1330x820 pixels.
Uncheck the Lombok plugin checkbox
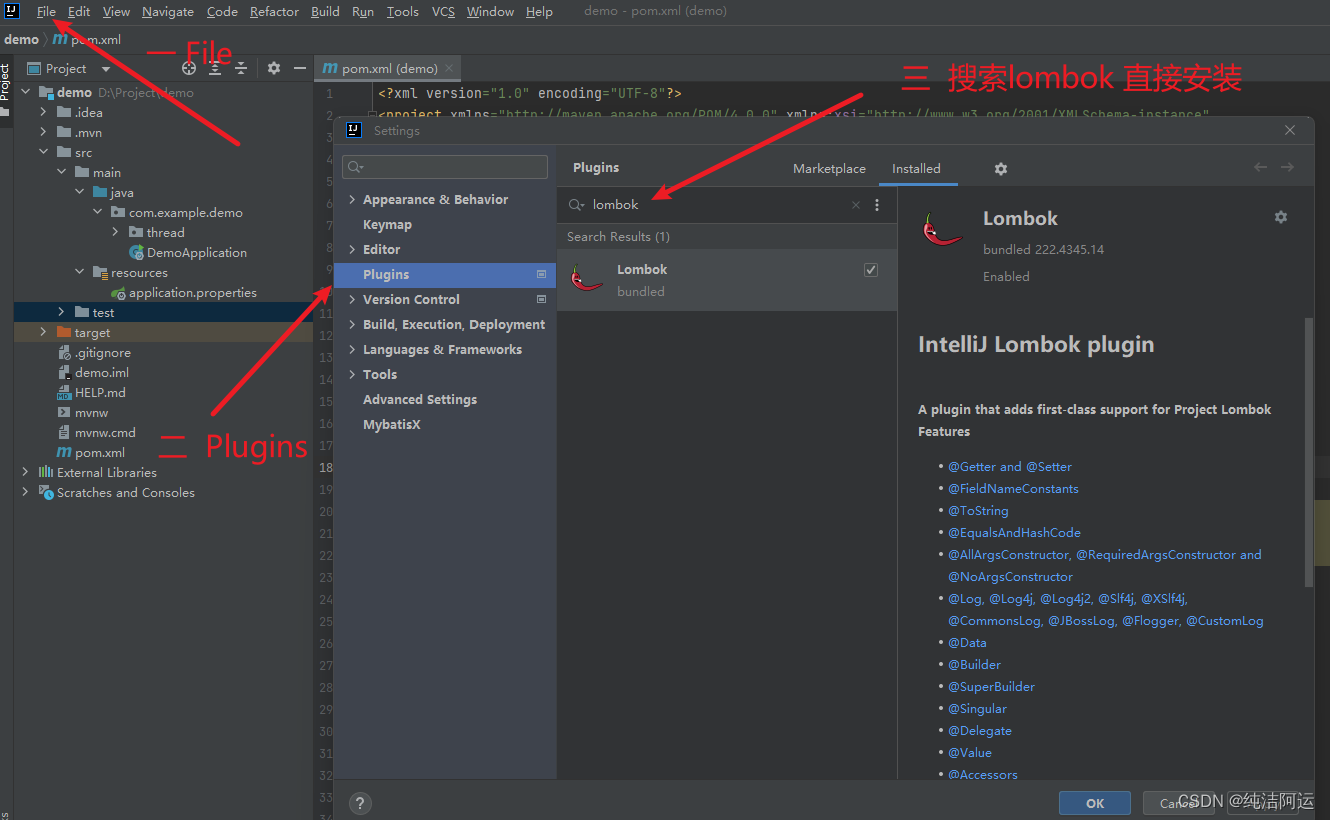point(871,270)
